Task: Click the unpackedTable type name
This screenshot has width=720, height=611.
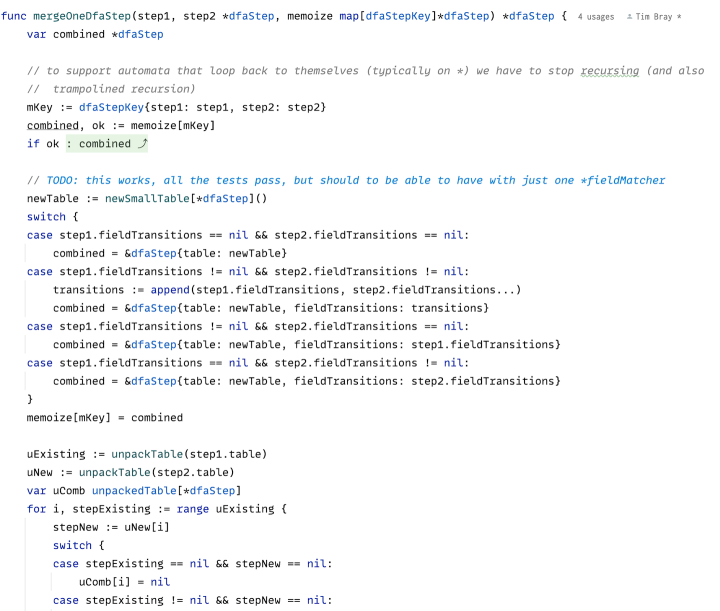Action: click(x=134, y=491)
